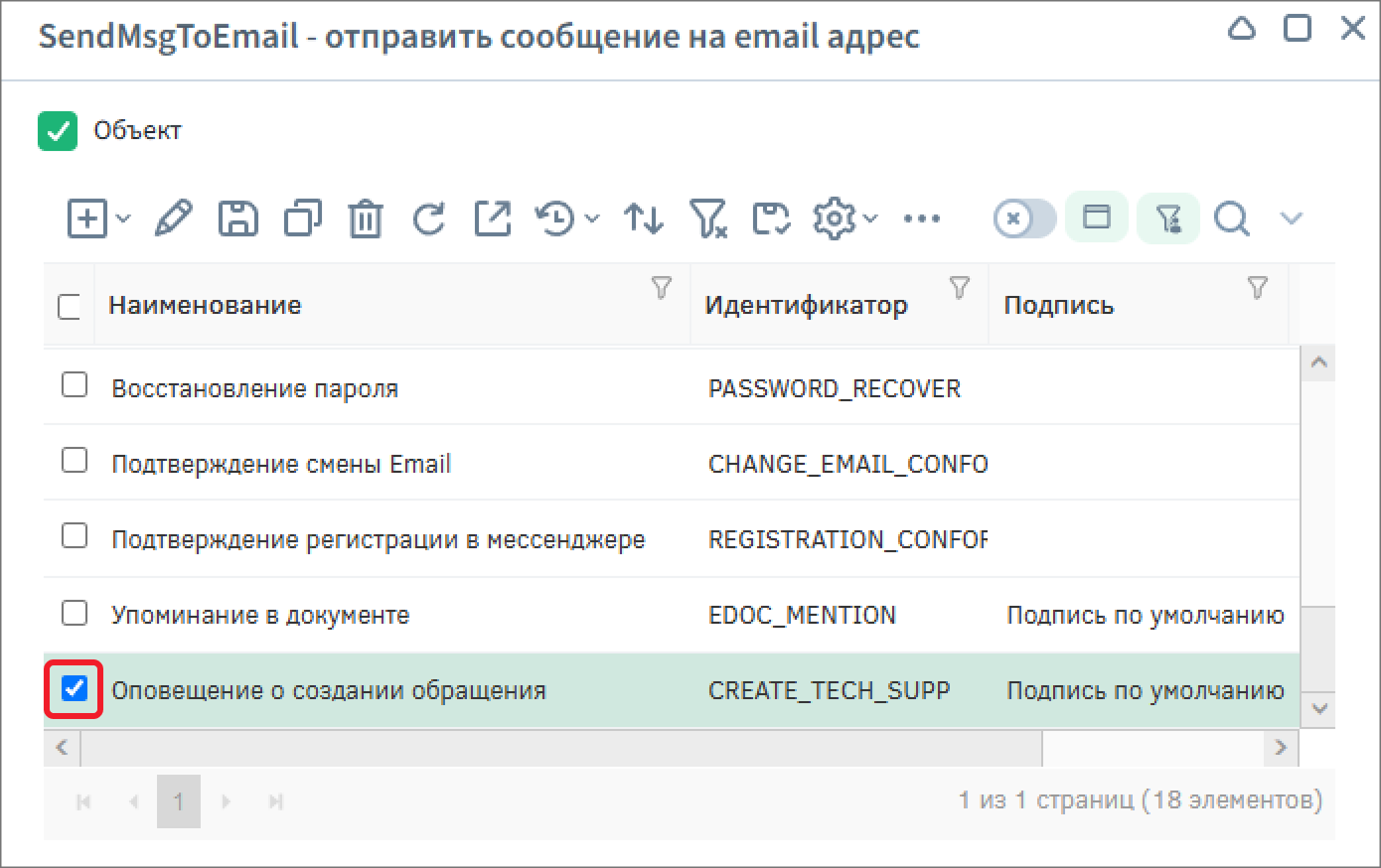Click REGISTRATION_CONFOF identifier cell
The image size is (1381, 868).
click(847, 539)
